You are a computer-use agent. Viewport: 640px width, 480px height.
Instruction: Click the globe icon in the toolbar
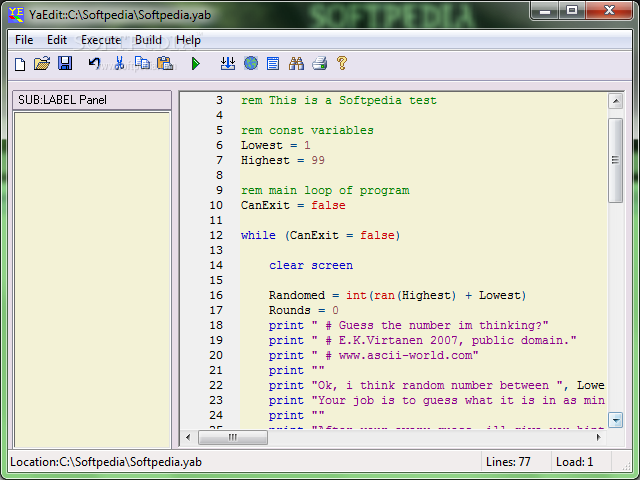coord(251,64)
